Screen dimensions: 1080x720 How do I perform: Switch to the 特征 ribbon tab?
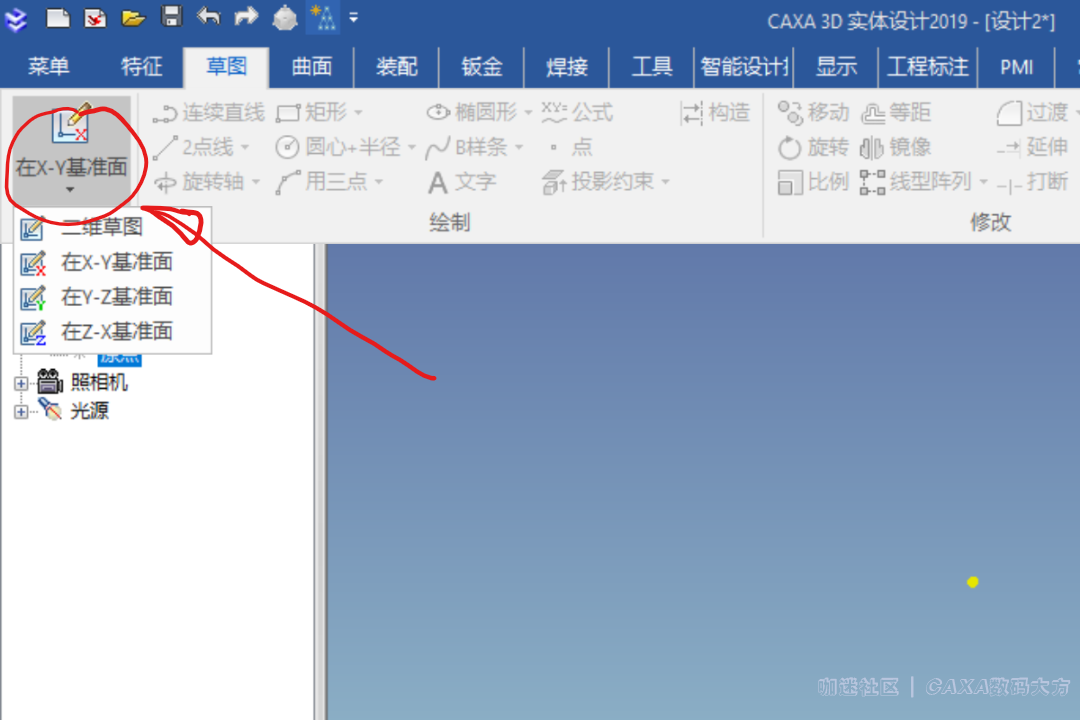(x=142, y=67)
